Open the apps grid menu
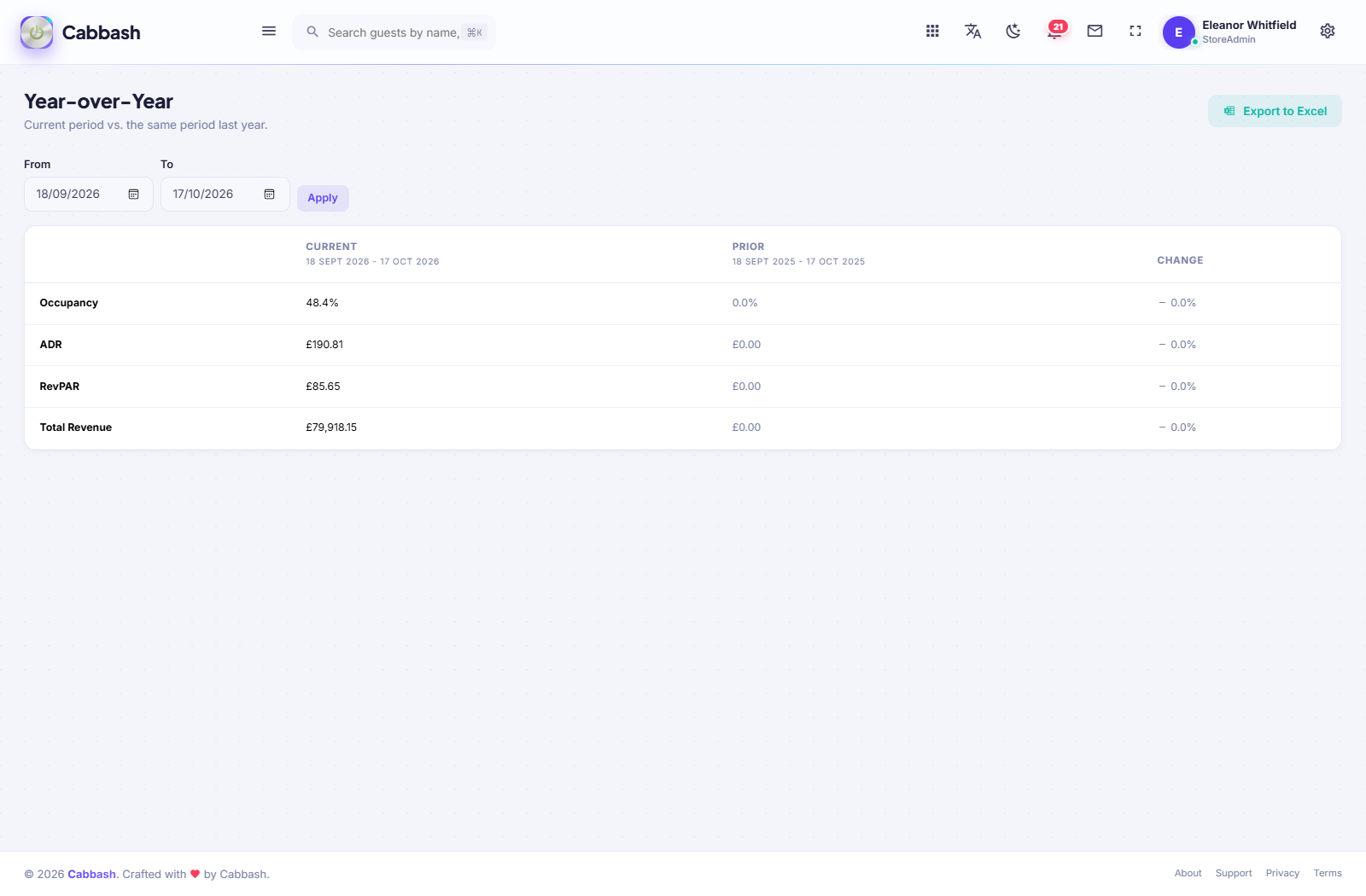The height and width of the screenshot is (896, 1366). point(932,32)
